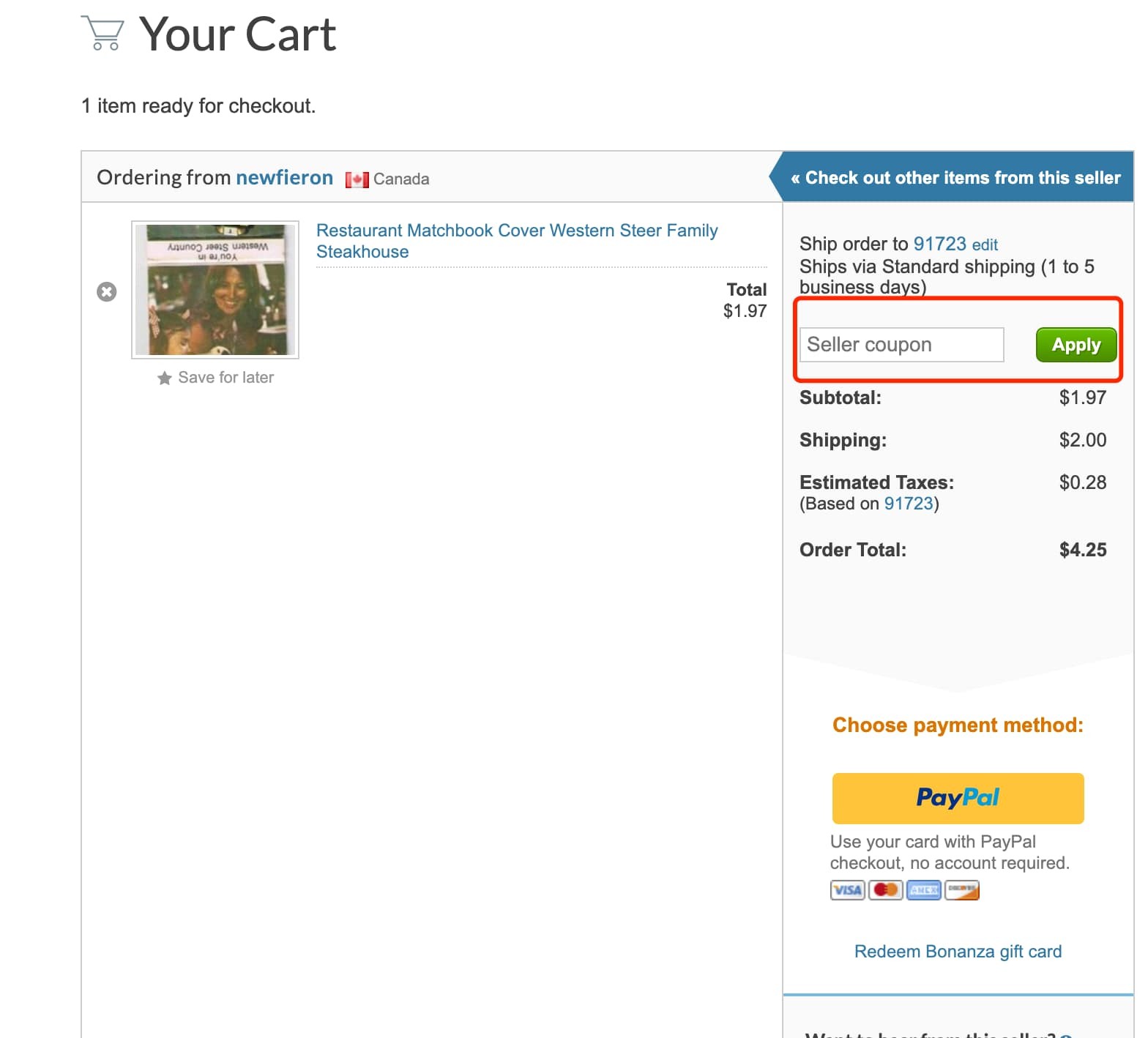
Task: Visit seller newfieron's profile
Action: [x=284, y=177]
